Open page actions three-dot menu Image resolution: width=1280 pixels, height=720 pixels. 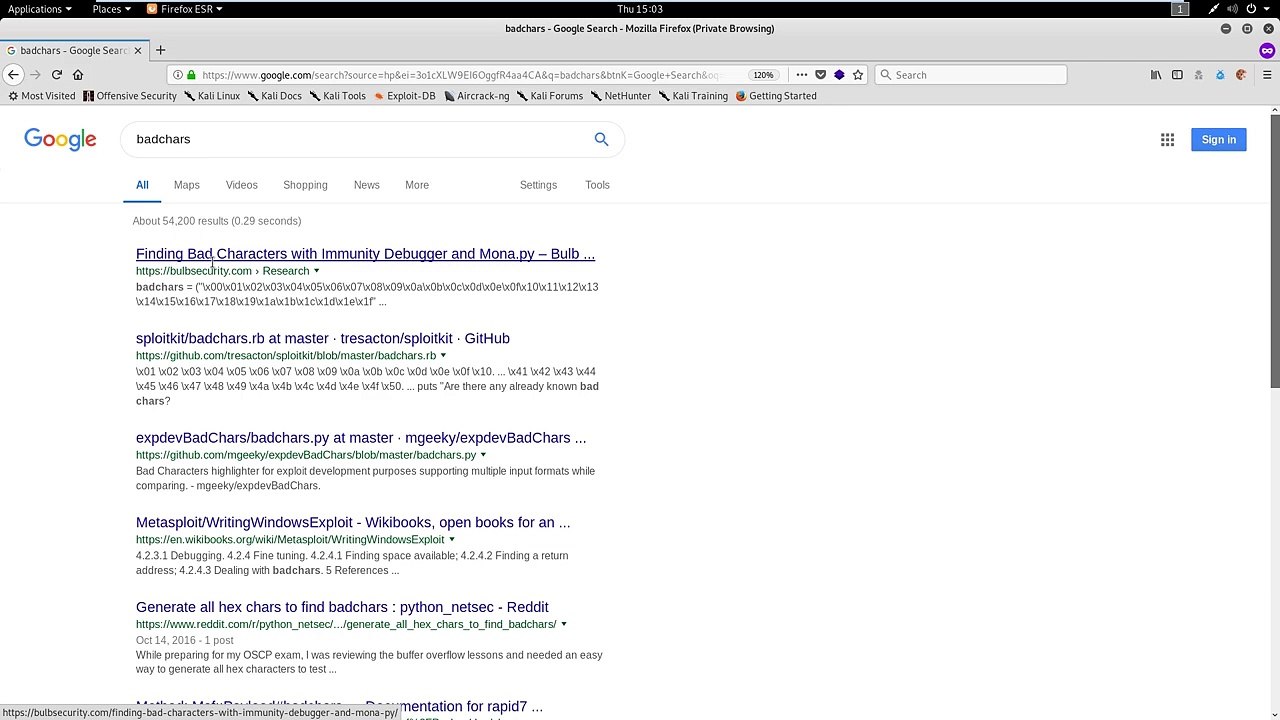(801, 75)
